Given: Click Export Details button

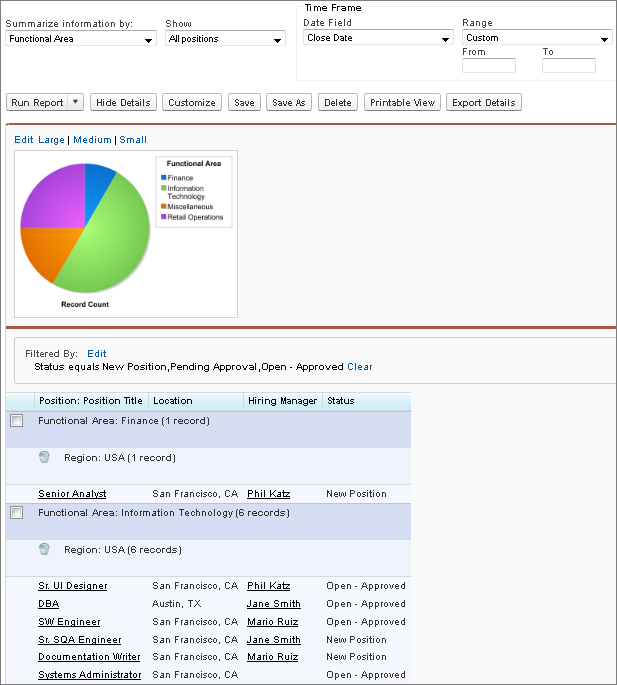Looking at the screenshot, I should click(x=484, y=102).
